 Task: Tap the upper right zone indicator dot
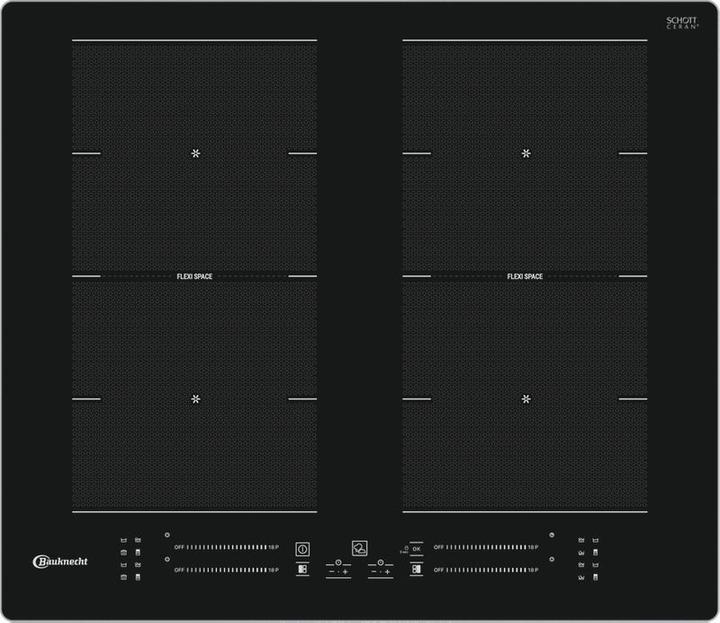point(551,535)
